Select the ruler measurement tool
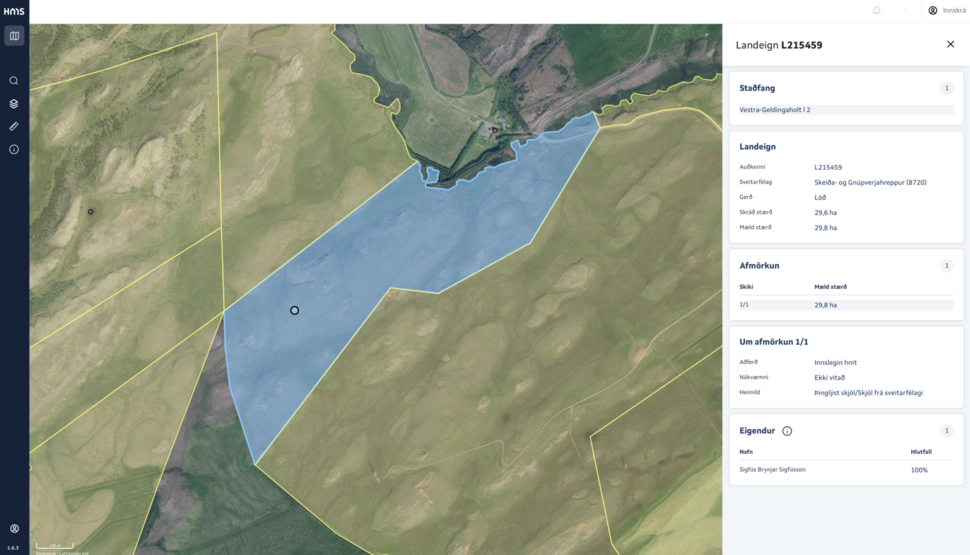The width and height of the screenshot is (970, 555). (x=14, y=126)
